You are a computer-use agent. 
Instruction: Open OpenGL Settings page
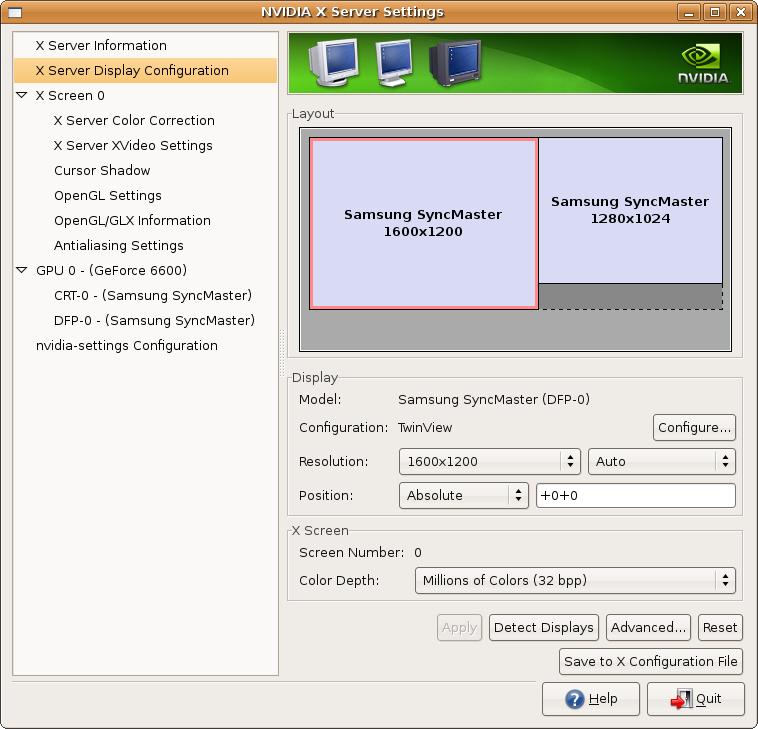pyautogui.click(x=107, y=196)
